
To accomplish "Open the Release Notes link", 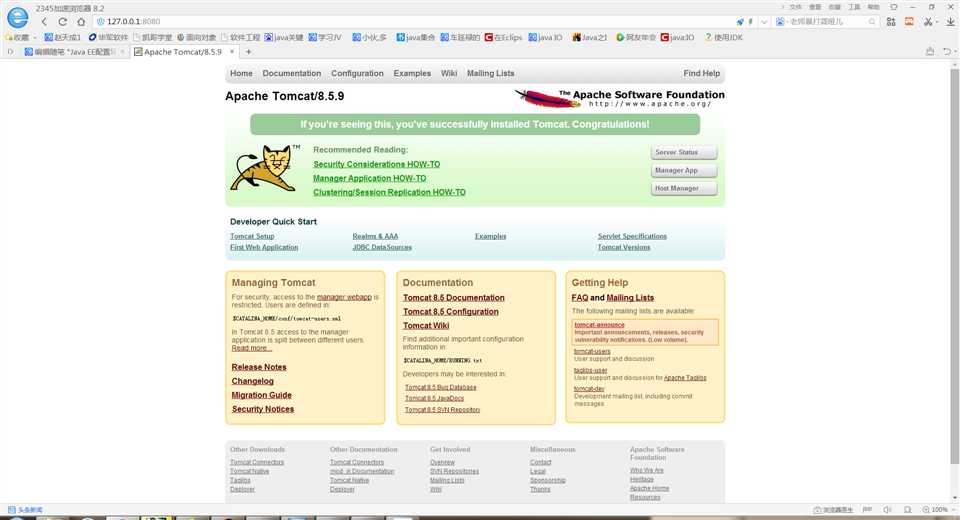I will [258, 367].
